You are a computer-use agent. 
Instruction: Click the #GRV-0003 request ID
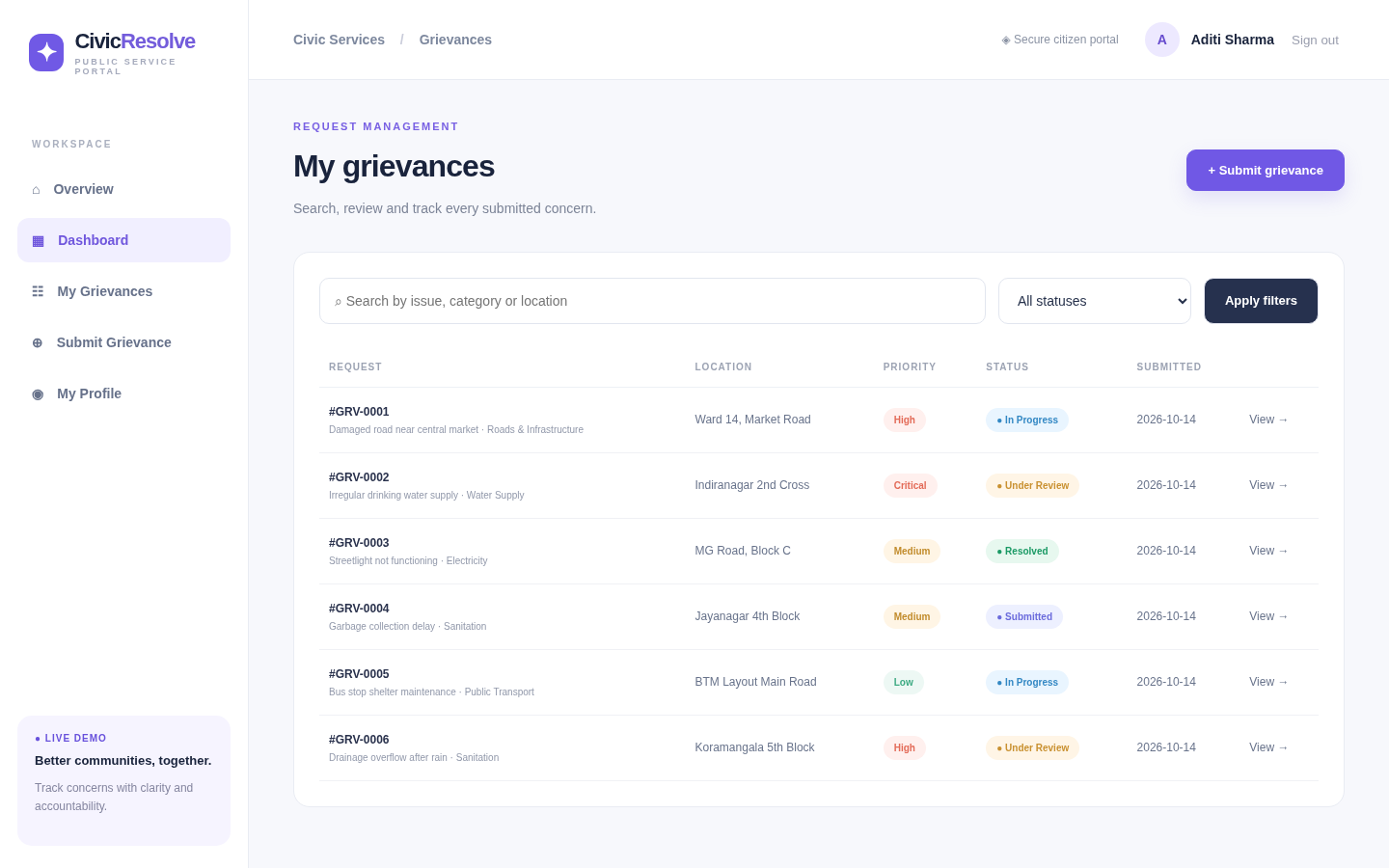pyautogui.click(x=359, y=543)
